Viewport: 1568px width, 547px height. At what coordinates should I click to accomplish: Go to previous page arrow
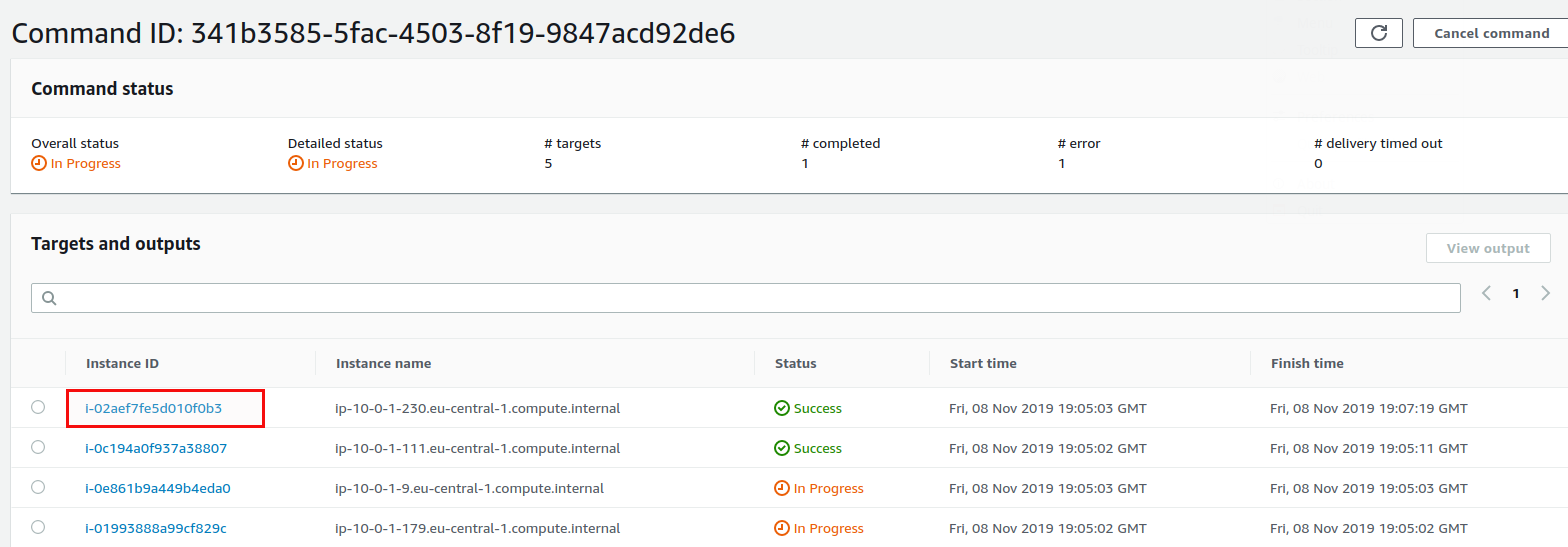[x=1486, y=293]
